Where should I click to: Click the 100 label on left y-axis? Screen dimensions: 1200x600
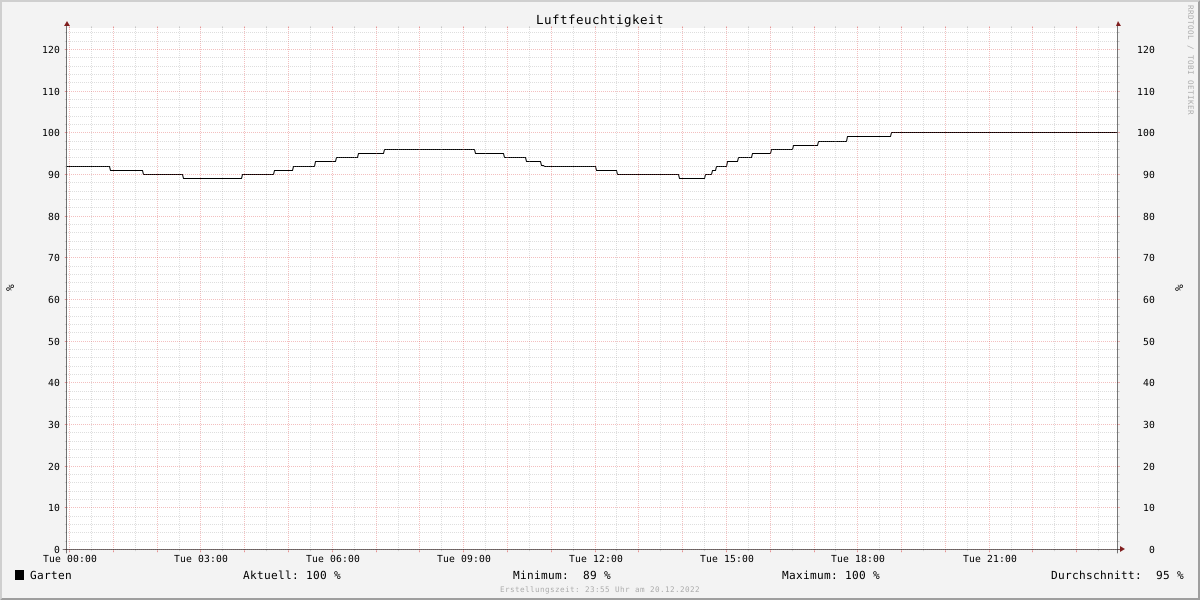(x=51, y=133)
